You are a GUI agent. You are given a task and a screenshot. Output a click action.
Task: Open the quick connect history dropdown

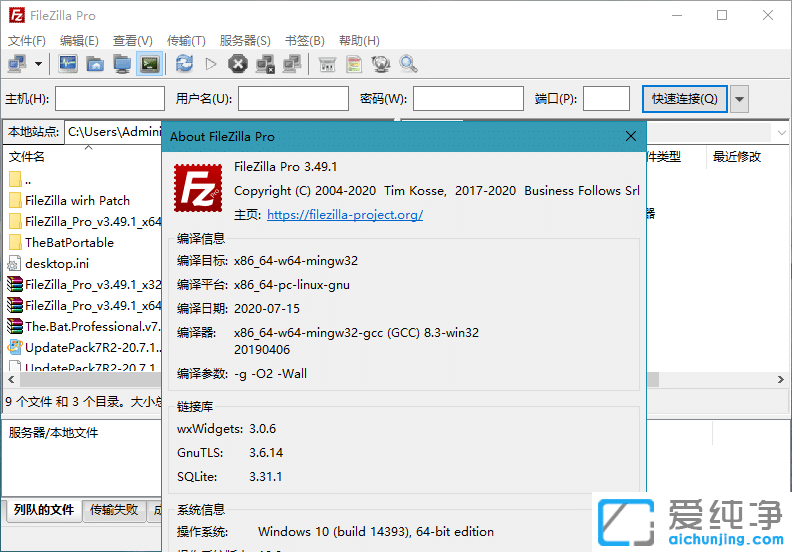740,99
